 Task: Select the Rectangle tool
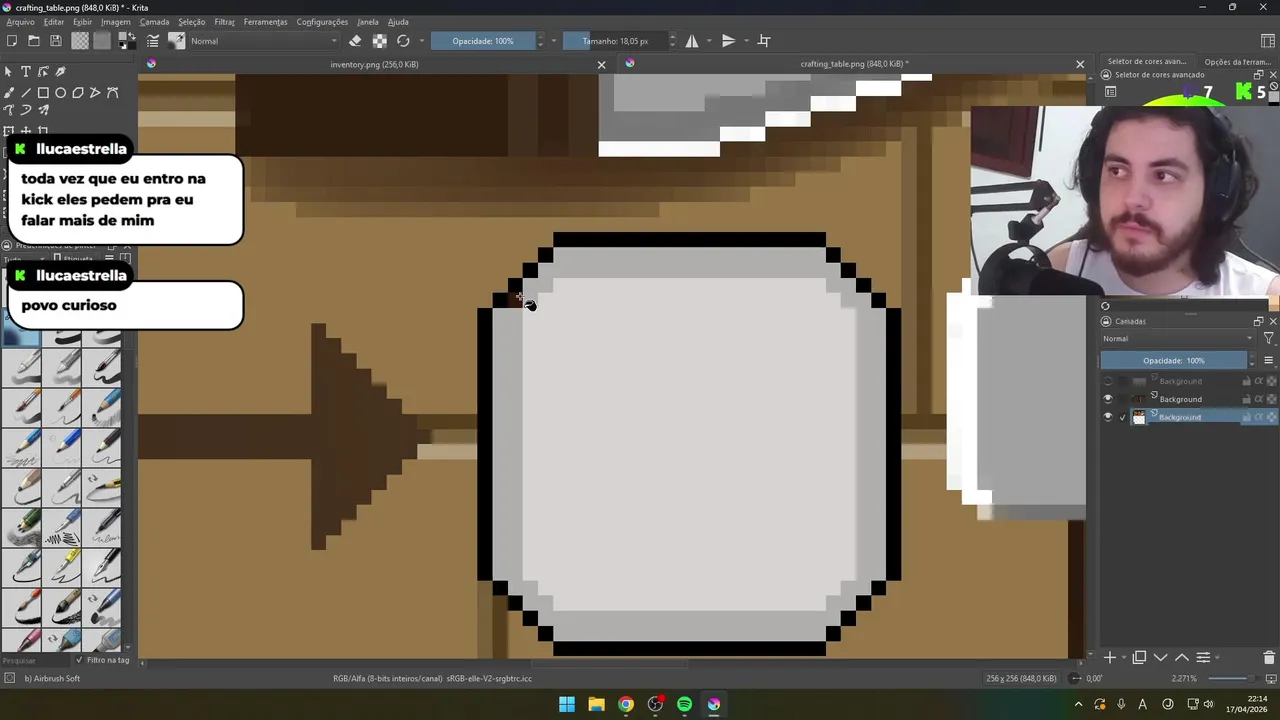click(43, 93)
